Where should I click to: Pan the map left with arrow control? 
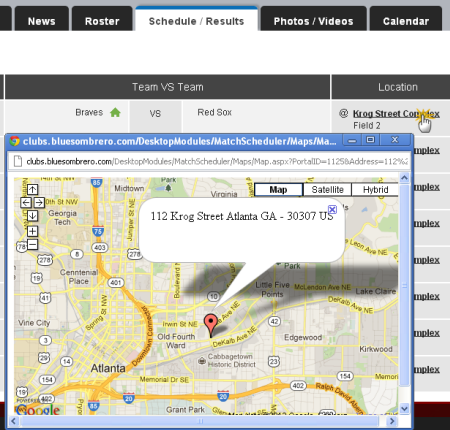[26, 202]
